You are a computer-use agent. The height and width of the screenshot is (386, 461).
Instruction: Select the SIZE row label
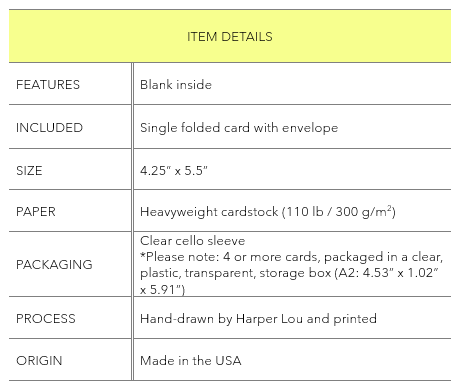pyautogui.click(x=29, y=171)
